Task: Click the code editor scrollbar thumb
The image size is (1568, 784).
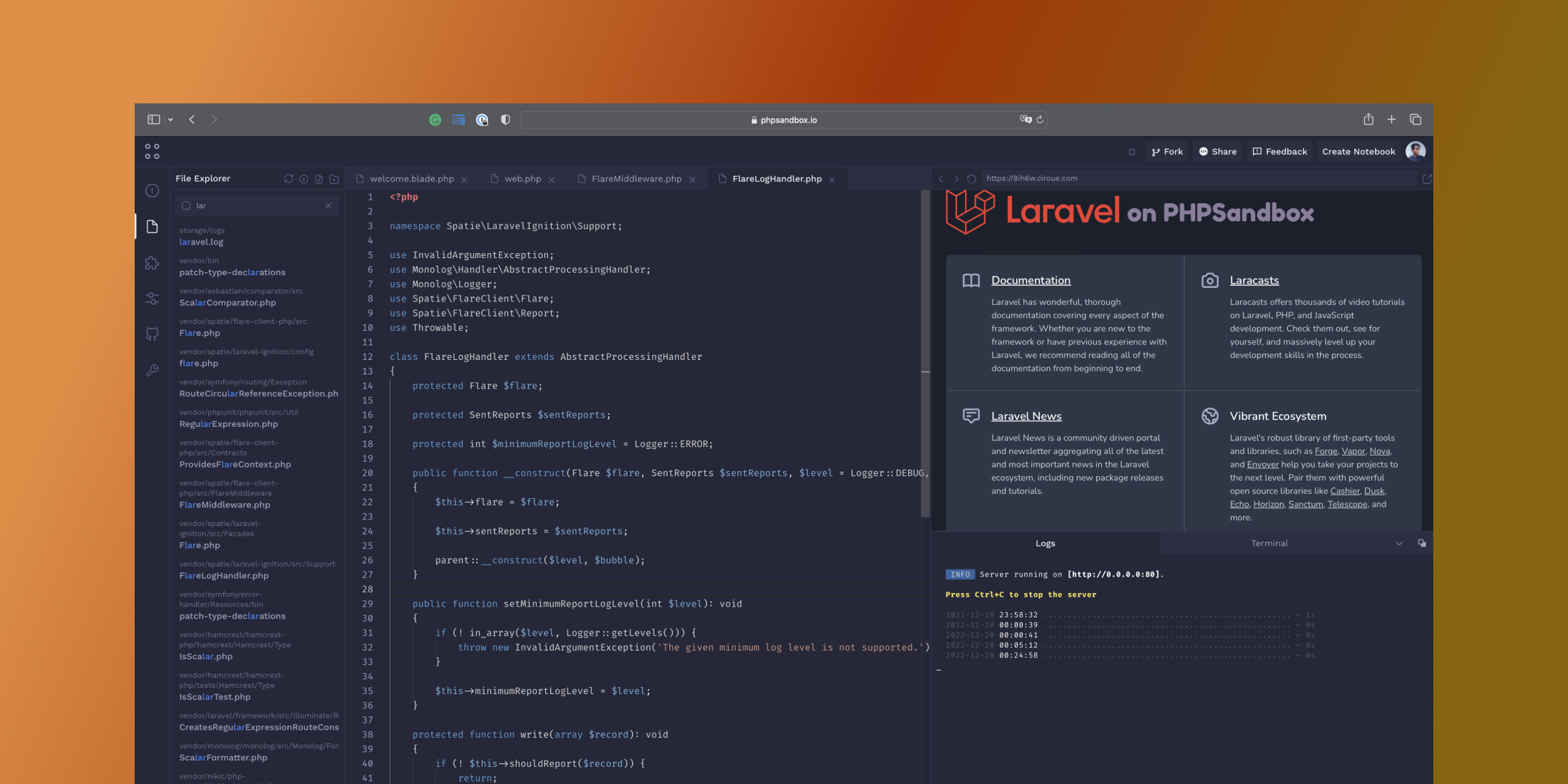Action: coord(925,353)
